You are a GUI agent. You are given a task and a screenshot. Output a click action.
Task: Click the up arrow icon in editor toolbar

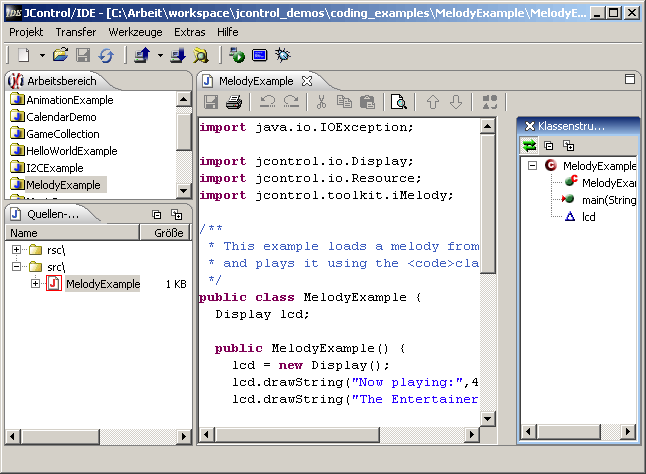[433, 102]
